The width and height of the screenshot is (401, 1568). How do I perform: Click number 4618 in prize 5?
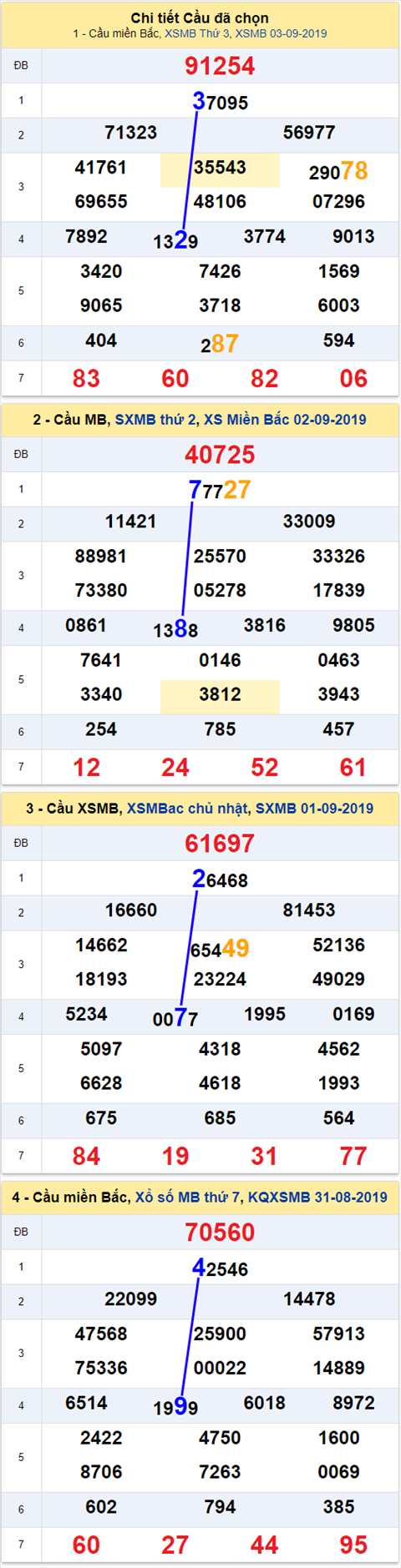(220, 1083)
